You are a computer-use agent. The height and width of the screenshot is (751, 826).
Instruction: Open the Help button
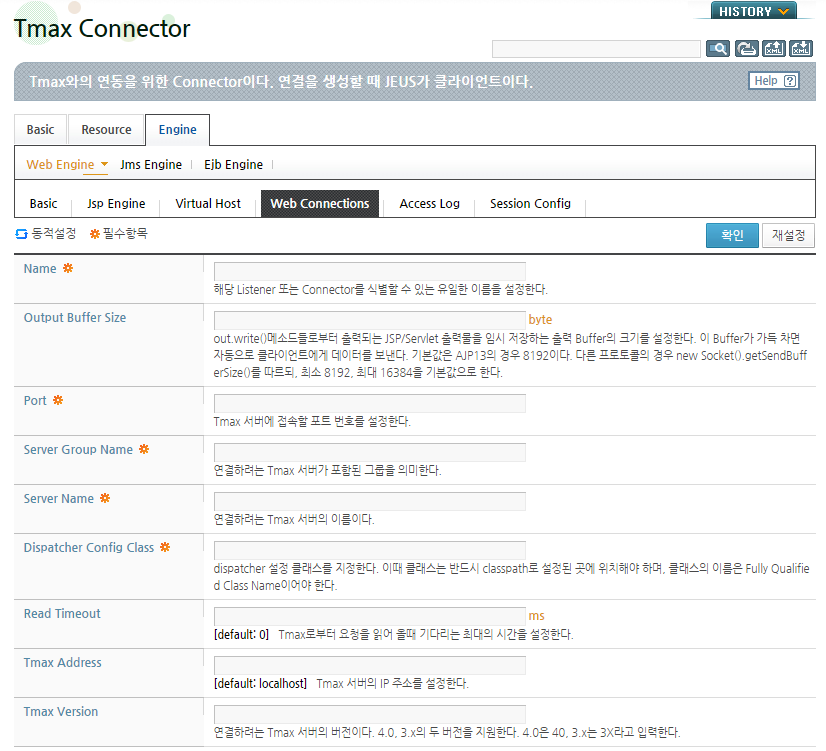774,81
